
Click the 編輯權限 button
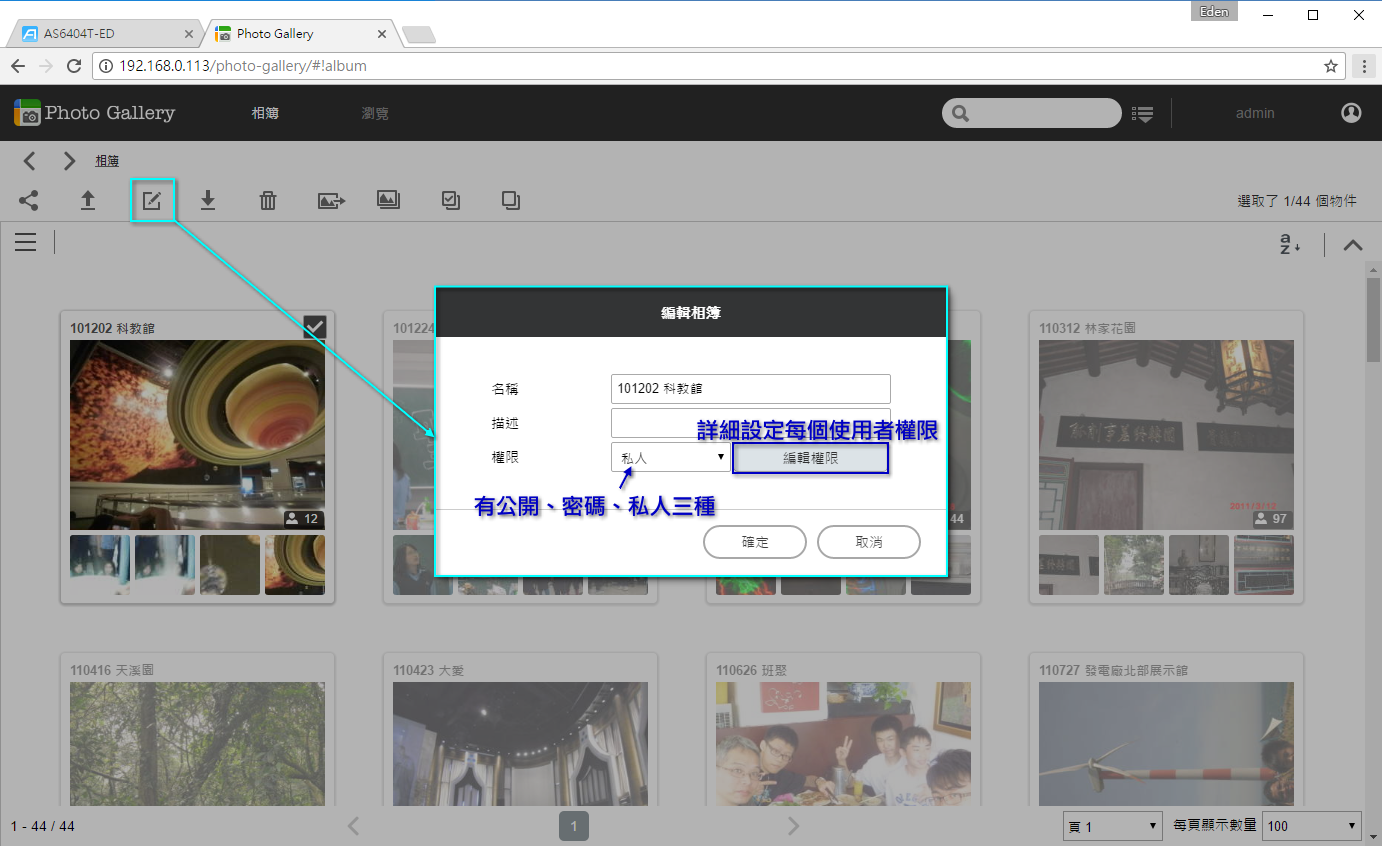pyautogui.click(x=810, y=458)
